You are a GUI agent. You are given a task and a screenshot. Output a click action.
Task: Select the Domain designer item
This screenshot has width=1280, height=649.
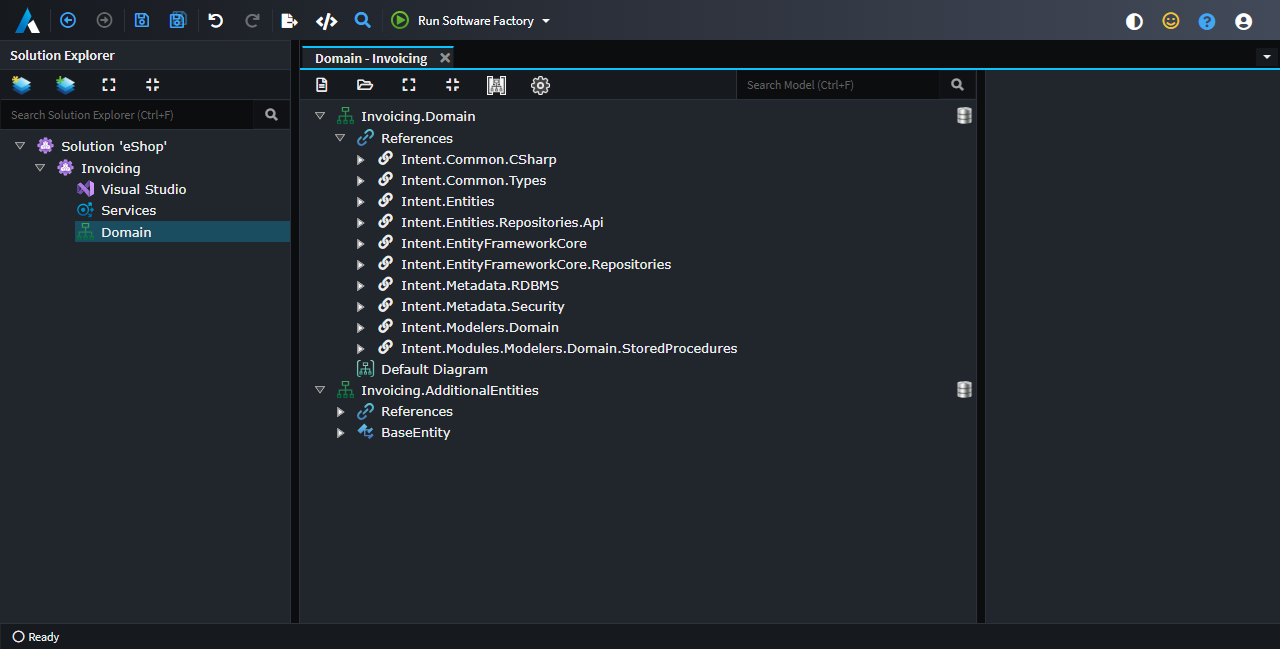coord(182,232)
